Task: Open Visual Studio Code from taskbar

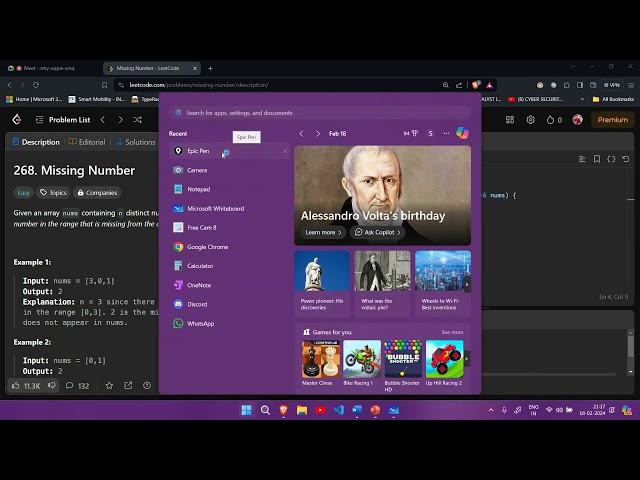Action: point(338,410)
